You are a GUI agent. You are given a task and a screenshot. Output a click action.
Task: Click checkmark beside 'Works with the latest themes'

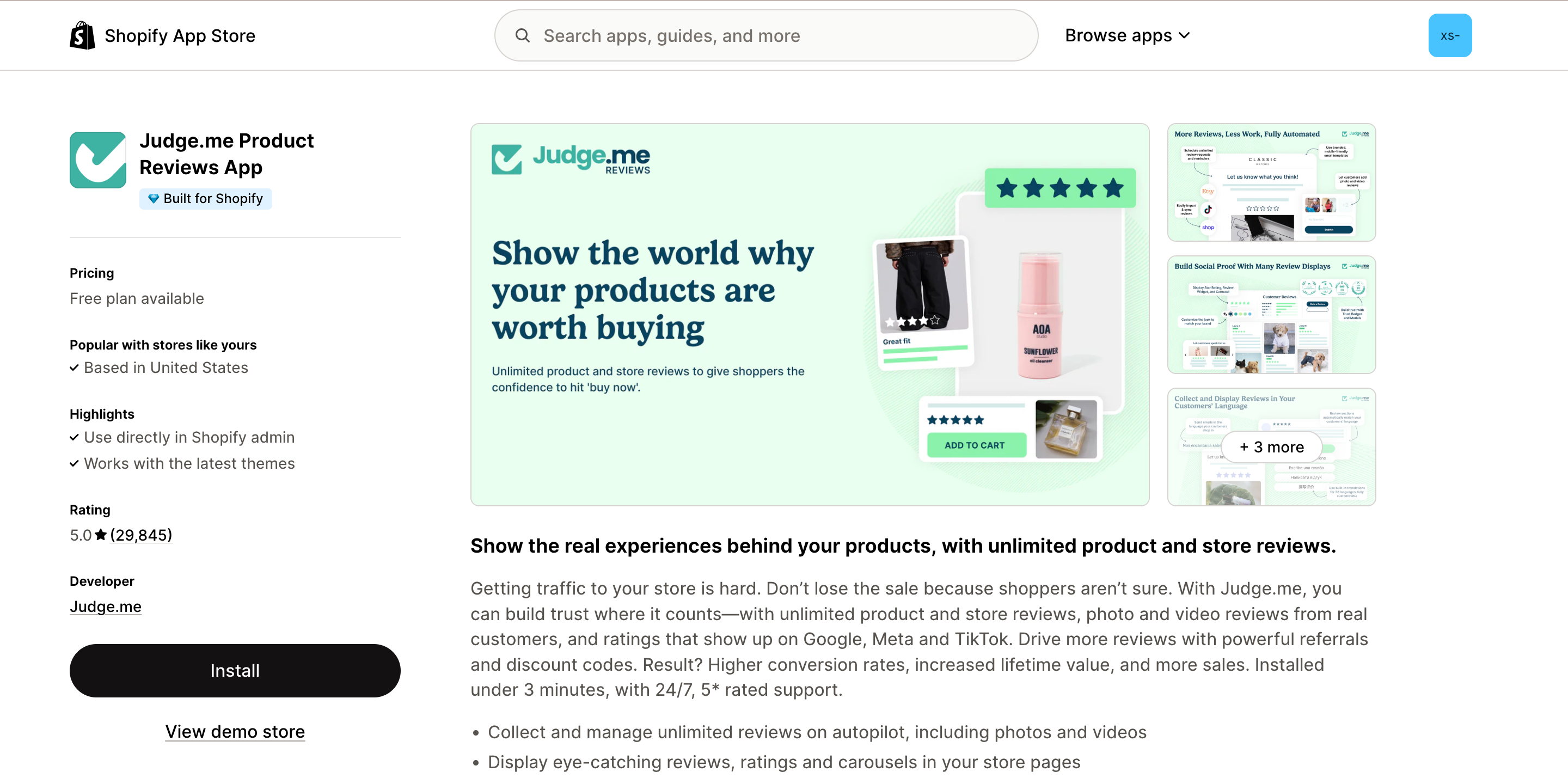(x=74, y=463)
